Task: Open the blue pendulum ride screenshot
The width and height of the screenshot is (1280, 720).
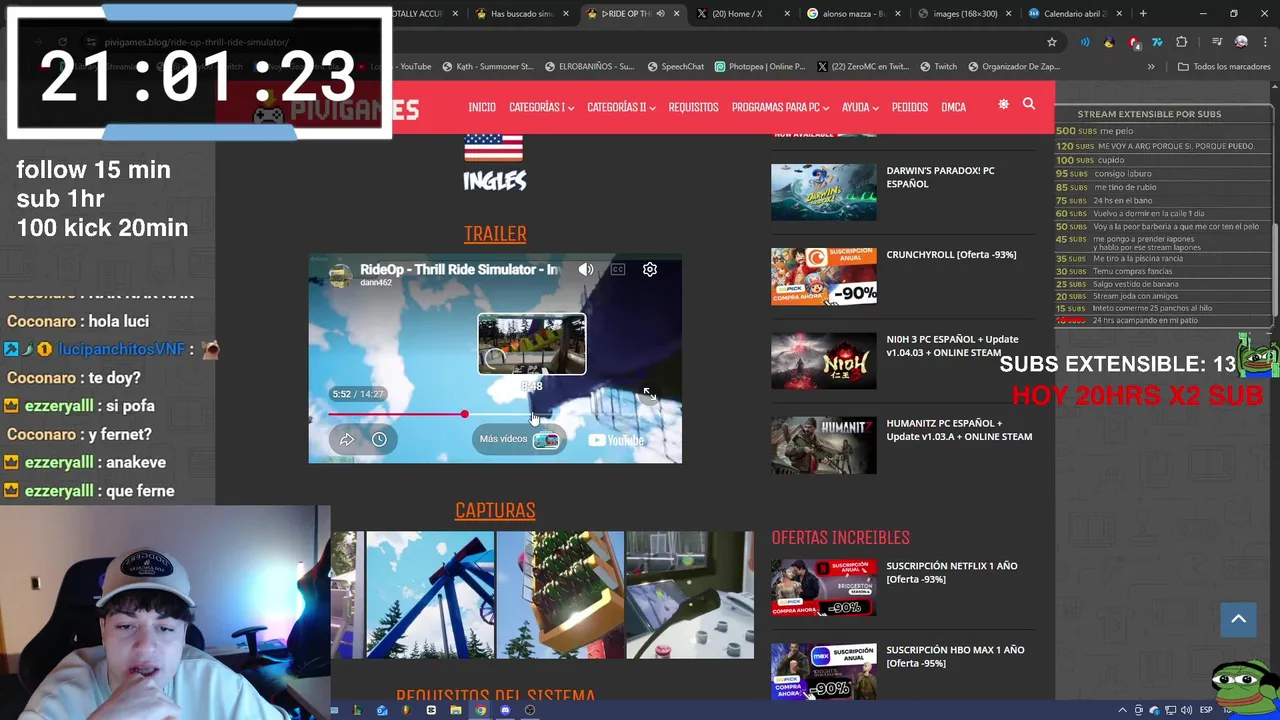Action: click(x=430, y=595)
